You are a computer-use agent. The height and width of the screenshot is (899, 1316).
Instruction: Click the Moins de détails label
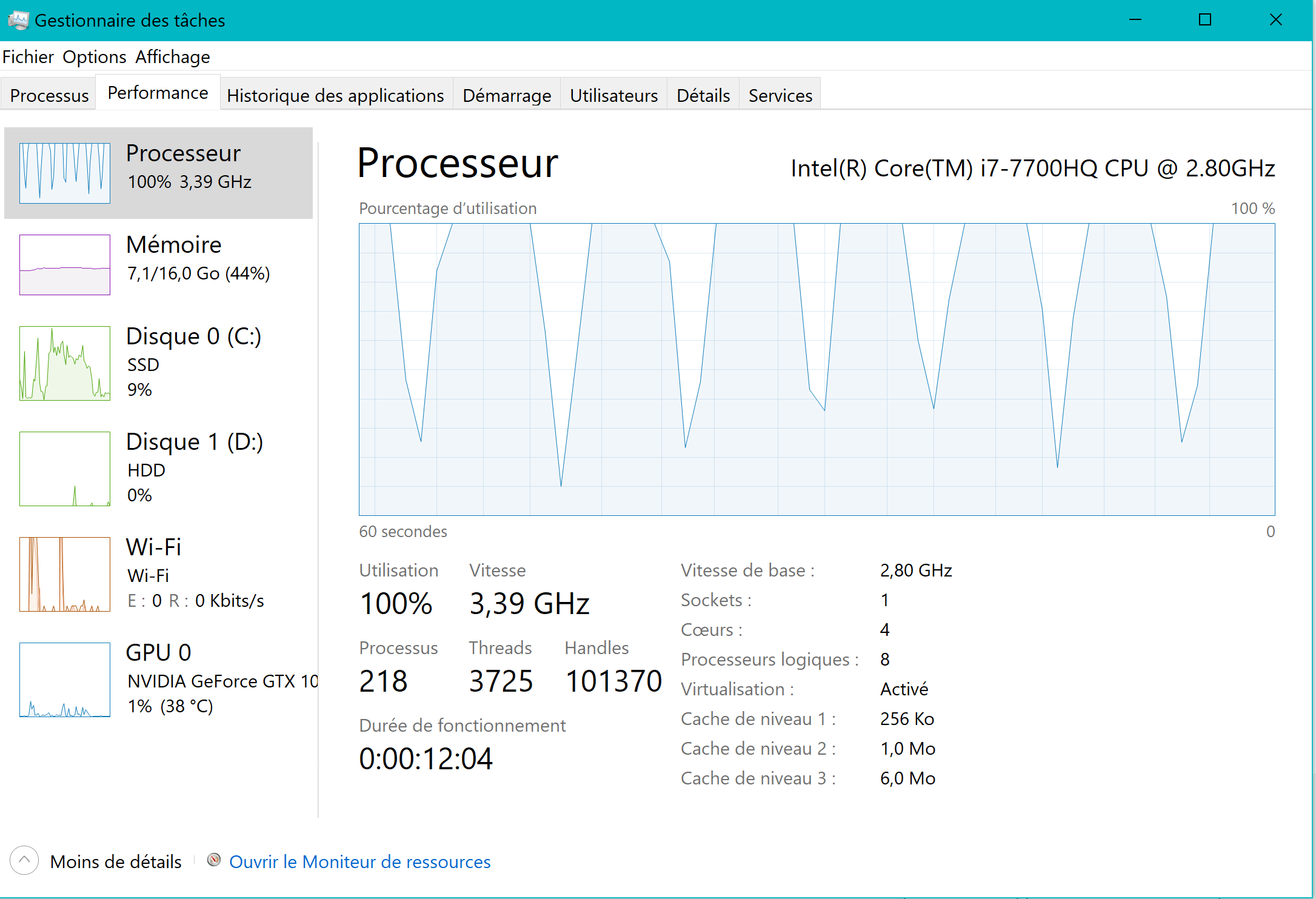click(x=116, y=862)
